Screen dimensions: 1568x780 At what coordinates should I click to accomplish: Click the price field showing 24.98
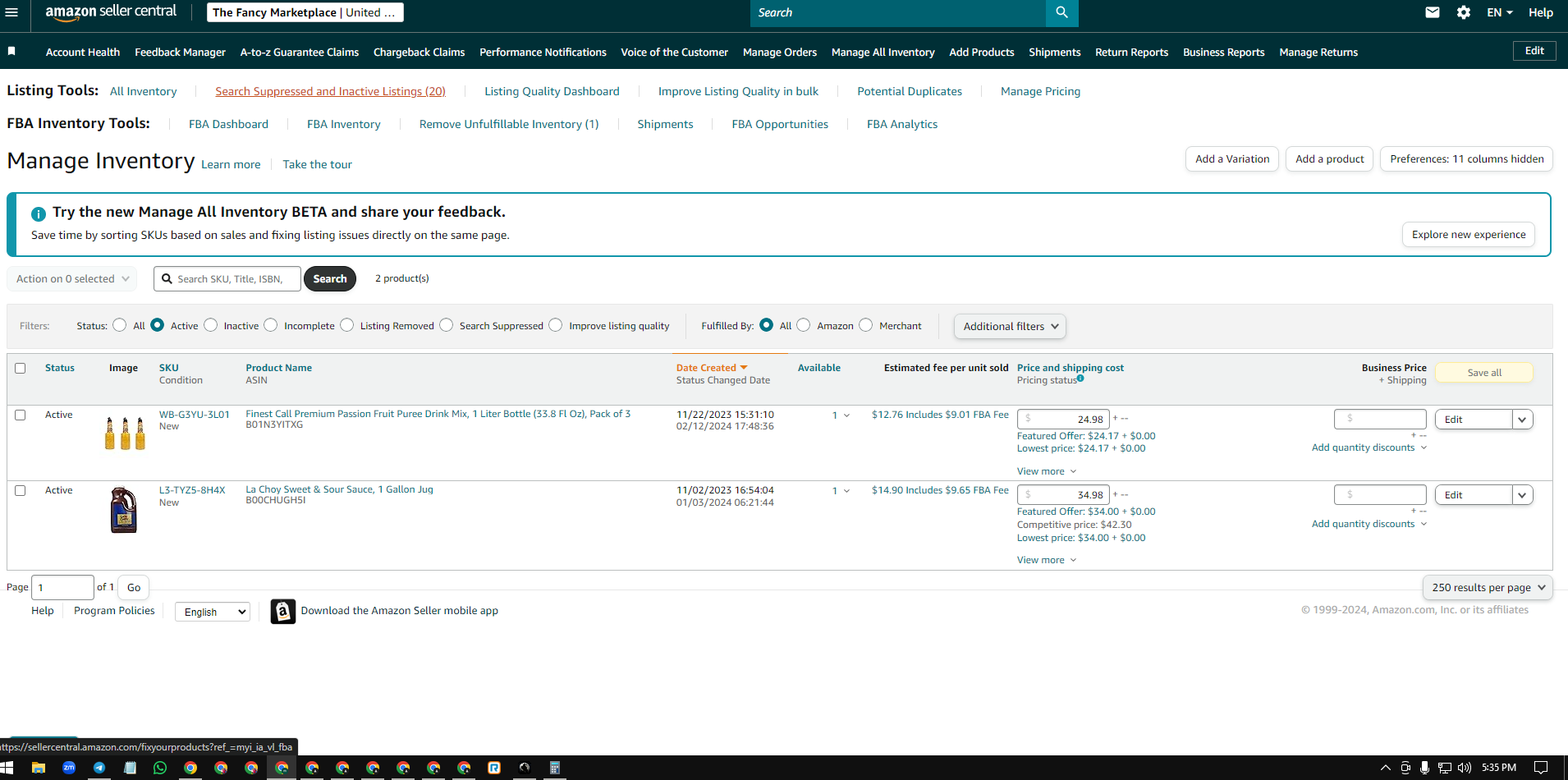1063,420
